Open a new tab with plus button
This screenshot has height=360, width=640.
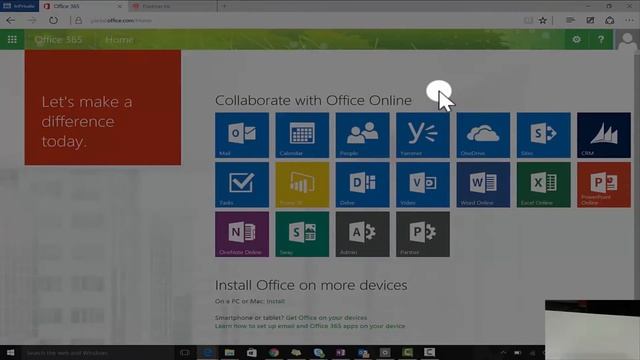point(224,6)
